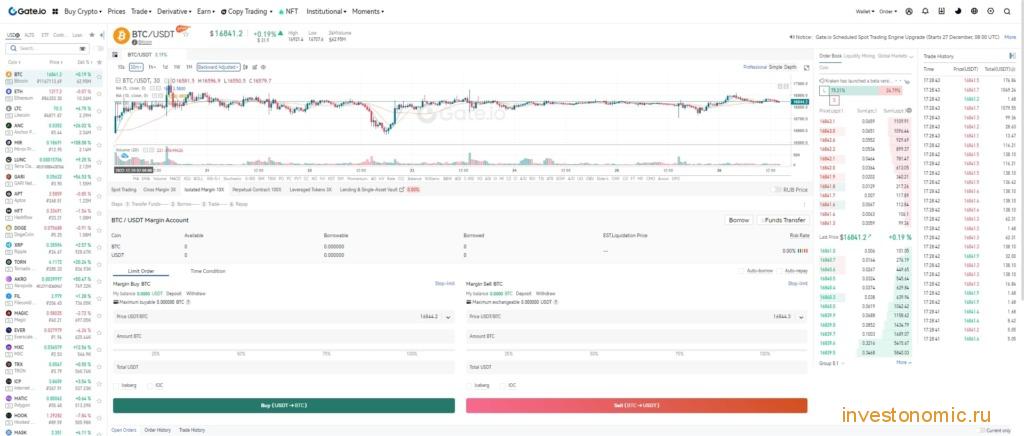
Task: Expand the sell price dropdown arrow
Action: (801, 317)
